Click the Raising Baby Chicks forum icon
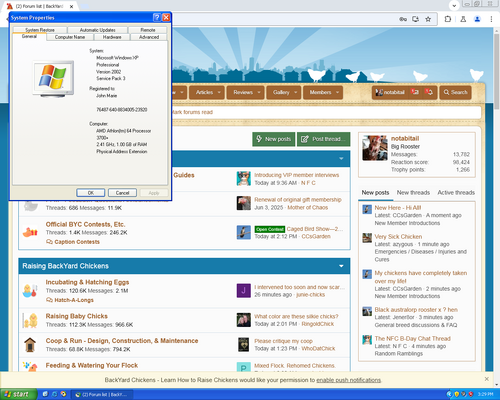 tap(30, 320)
